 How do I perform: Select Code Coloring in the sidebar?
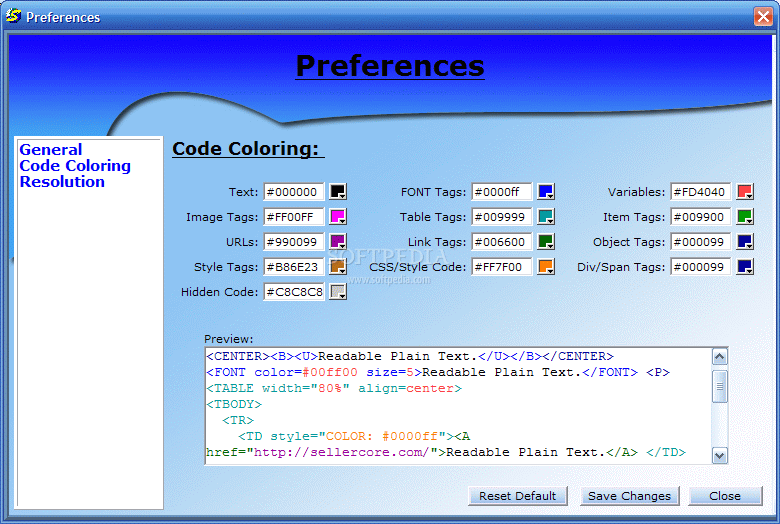point(75,166)
